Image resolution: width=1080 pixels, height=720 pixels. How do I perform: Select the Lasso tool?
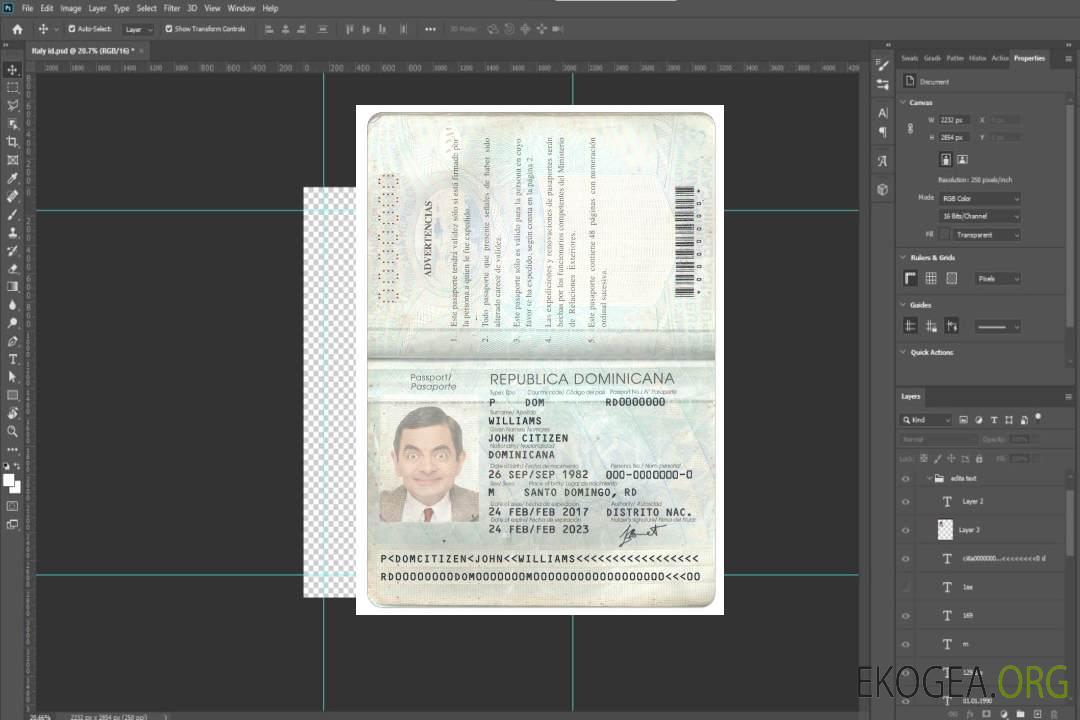[x=12, y=105]
